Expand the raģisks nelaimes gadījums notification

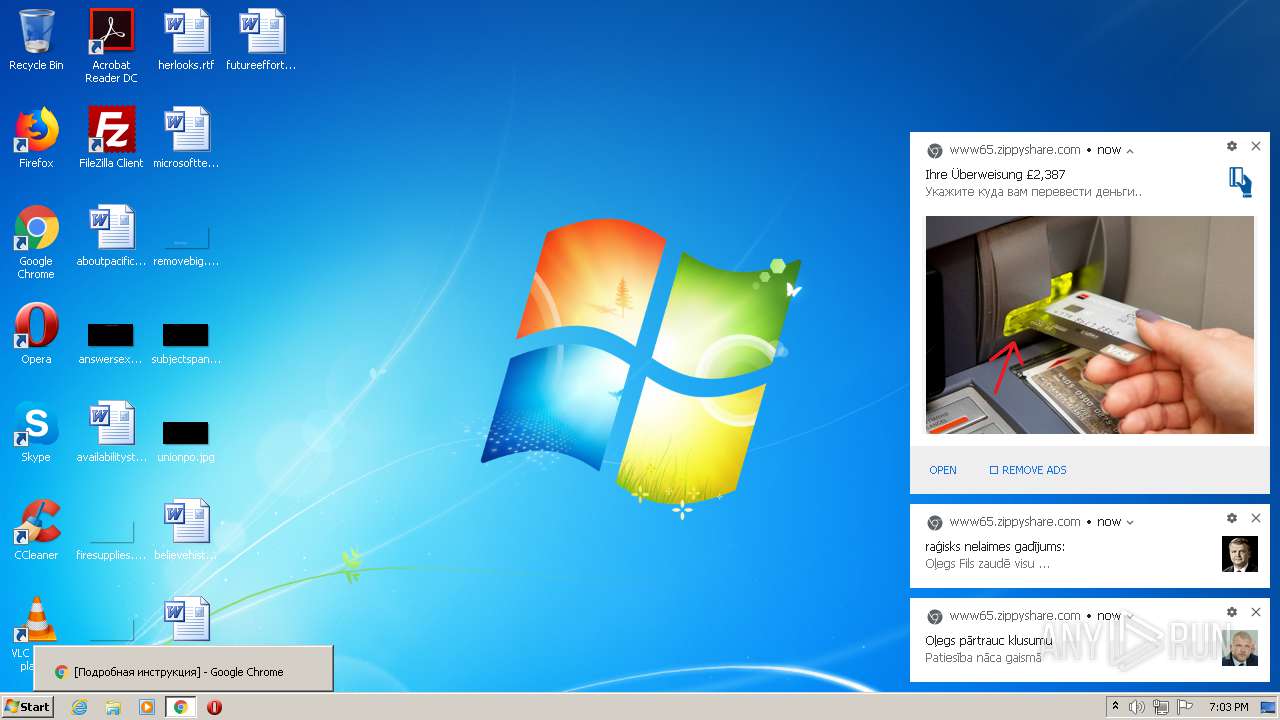1130,522
